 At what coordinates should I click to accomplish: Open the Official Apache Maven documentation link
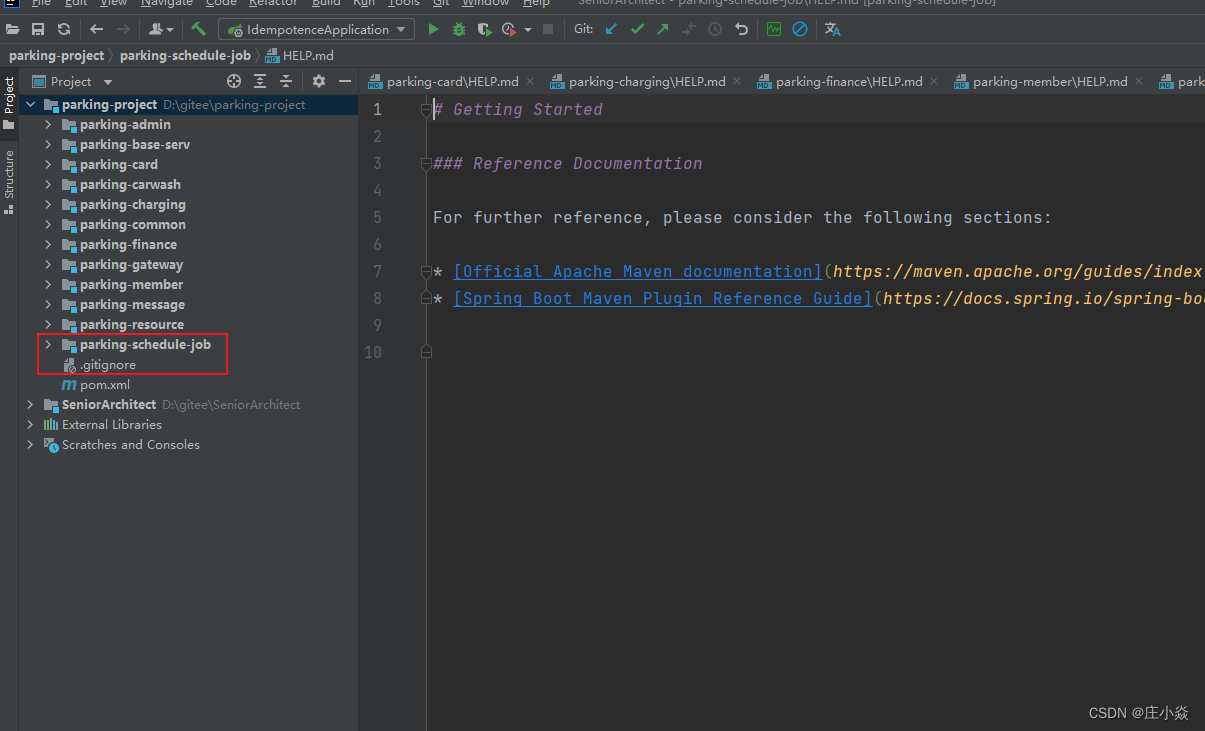637,272
